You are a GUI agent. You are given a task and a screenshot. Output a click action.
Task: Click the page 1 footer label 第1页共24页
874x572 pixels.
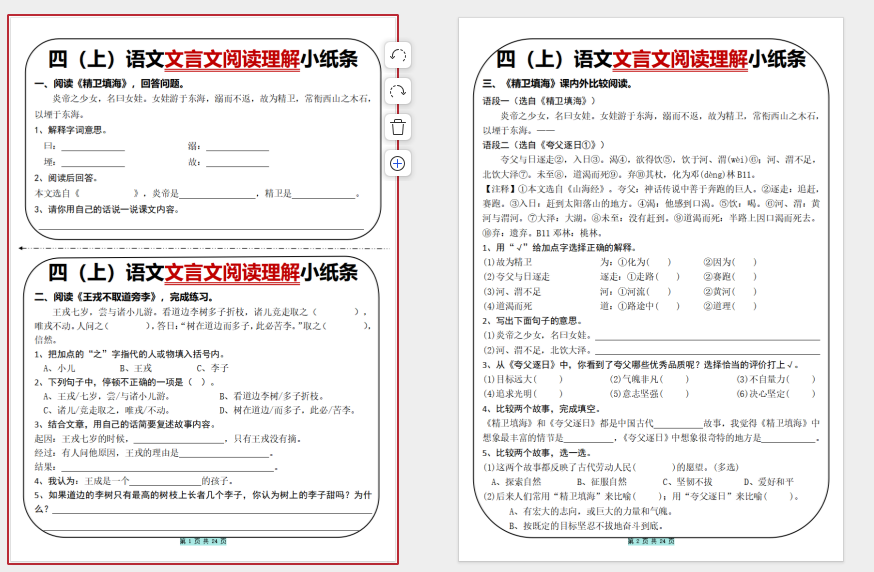[x=203, y=541]
